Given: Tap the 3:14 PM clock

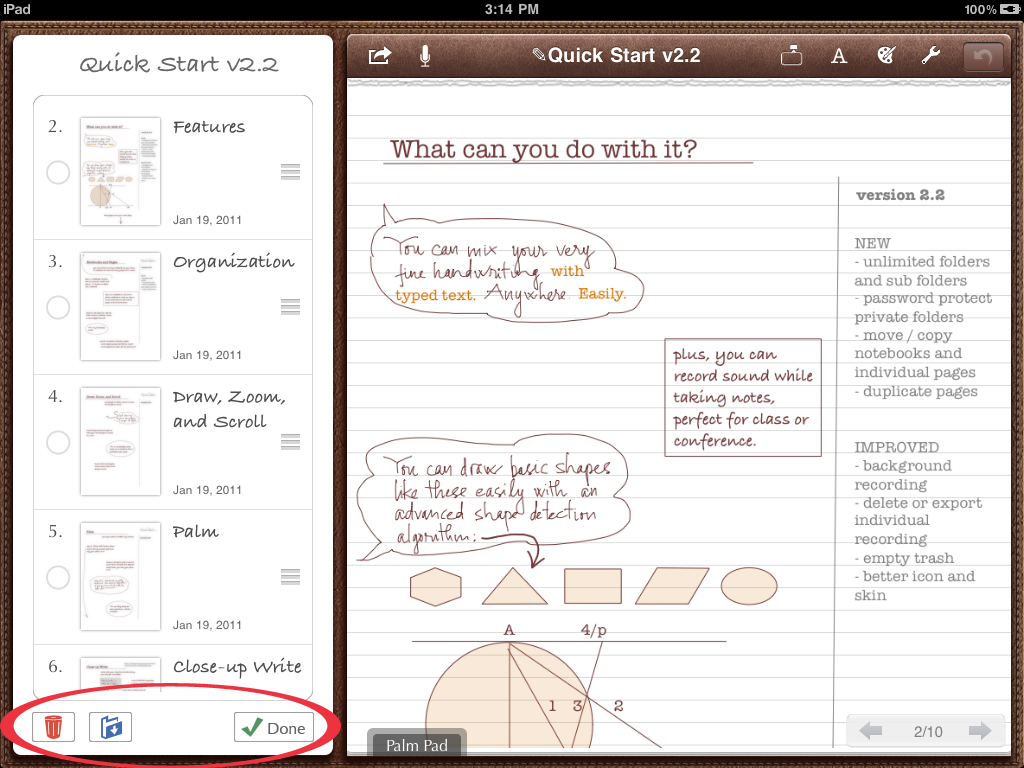Looking at the screenshot, I should pyautogui.click(x=511, y=9).
